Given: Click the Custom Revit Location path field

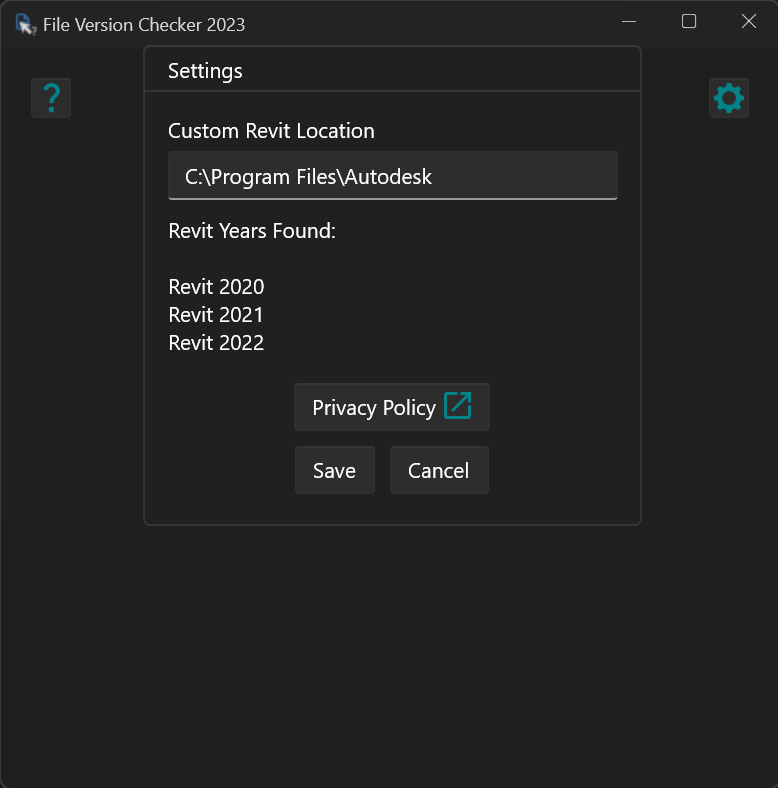Looking at the screenshot, I should [393, 175].
